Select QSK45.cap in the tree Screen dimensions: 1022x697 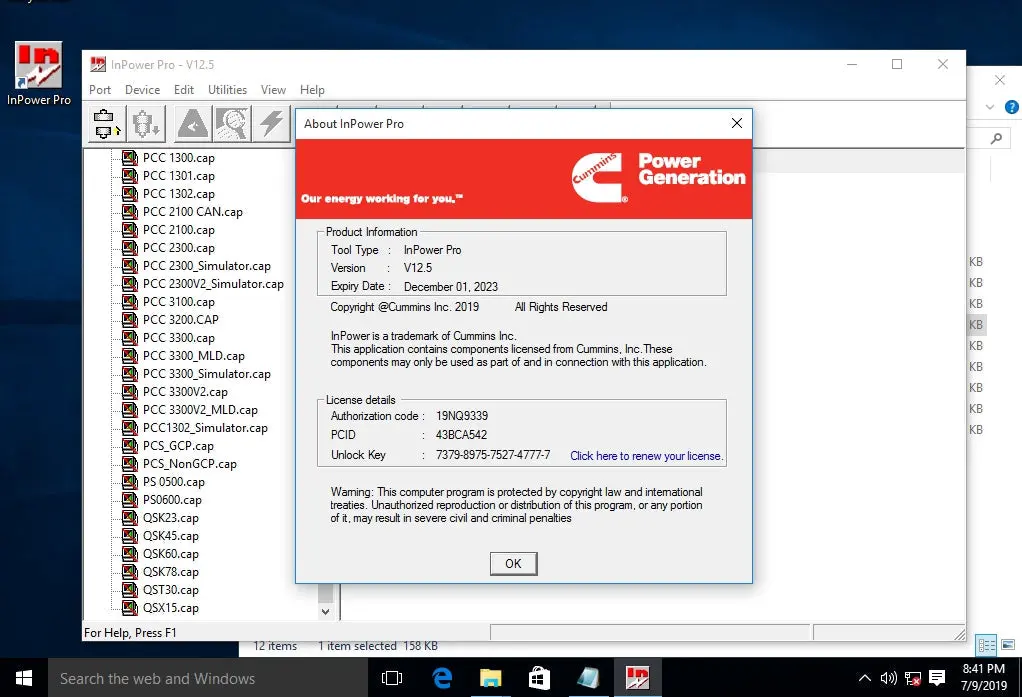(171, 536)
